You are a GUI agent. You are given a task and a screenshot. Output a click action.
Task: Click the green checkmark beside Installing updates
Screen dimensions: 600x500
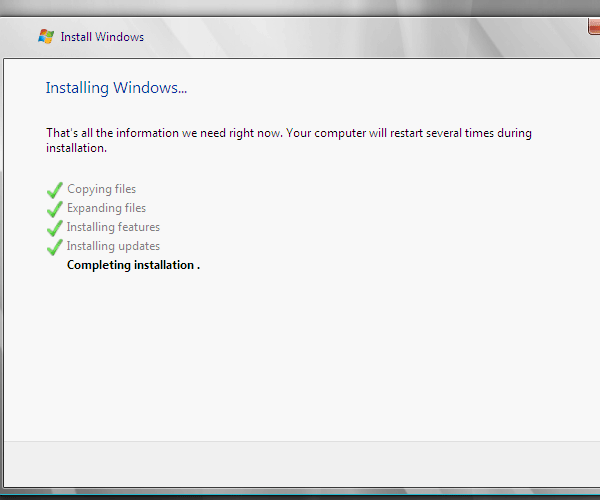tap(55, 247)
